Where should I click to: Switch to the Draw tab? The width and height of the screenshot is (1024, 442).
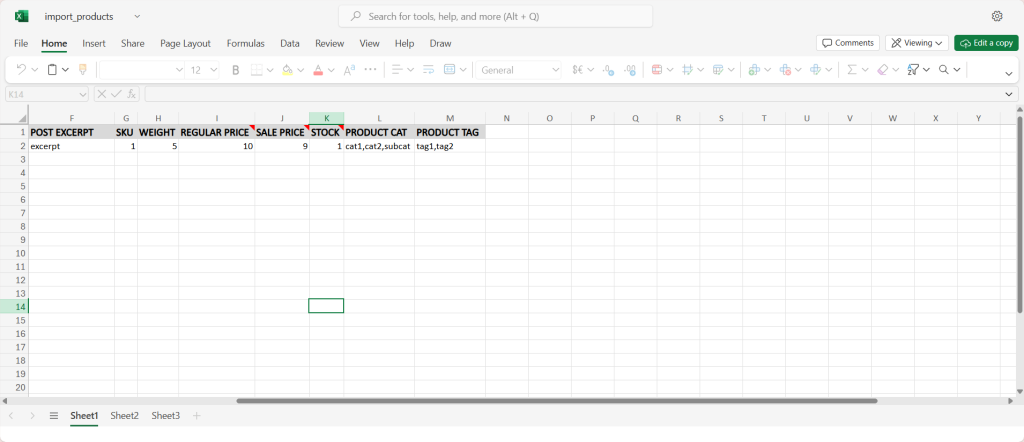(440, 43)
